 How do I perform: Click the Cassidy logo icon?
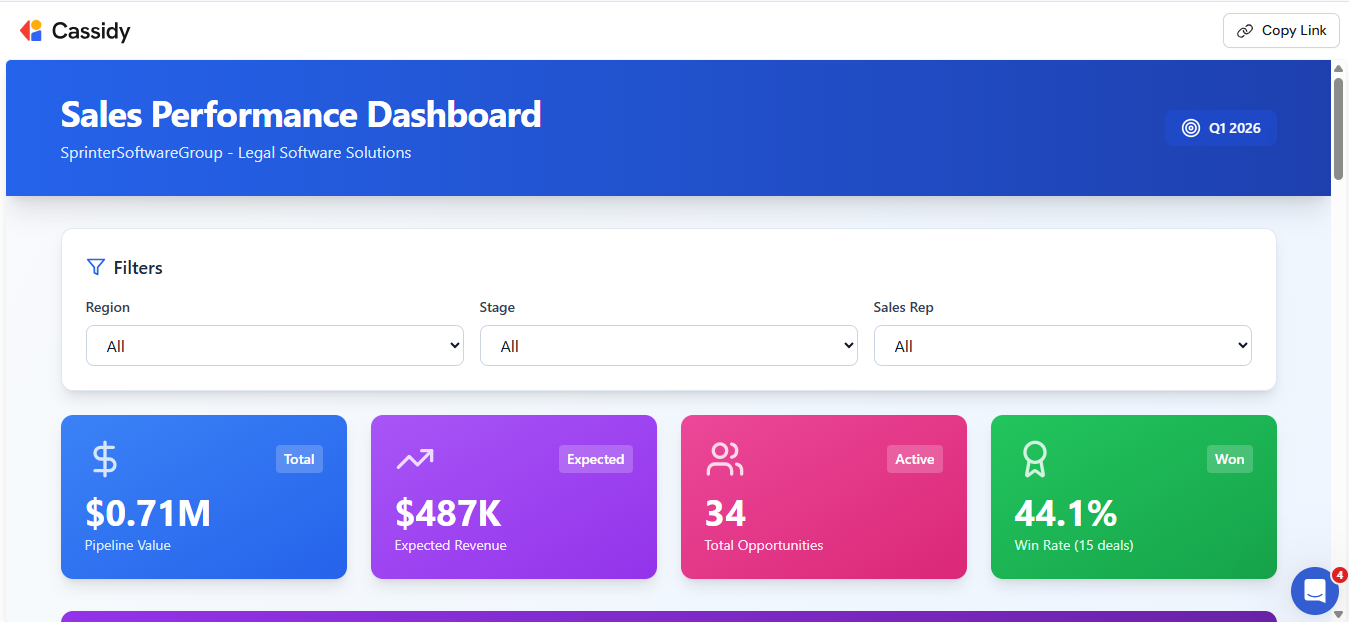coord(31,30)
